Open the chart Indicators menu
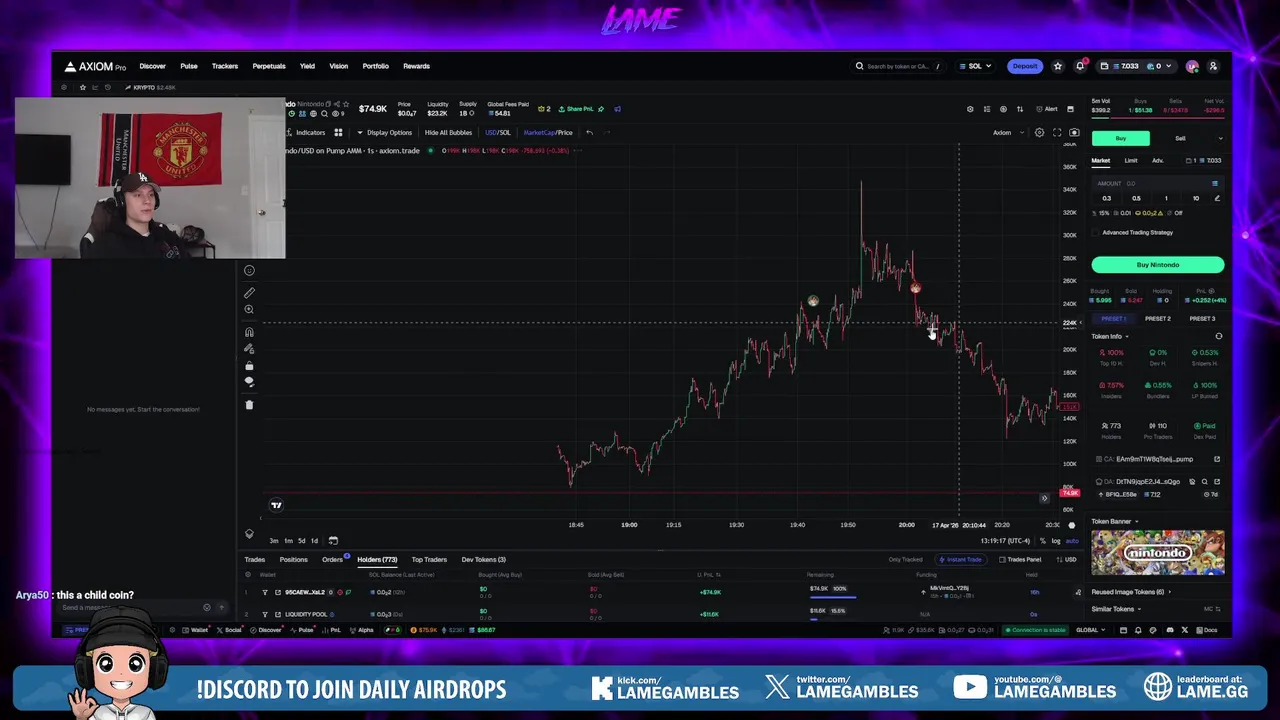1280x720 pixels. (306, 132)
